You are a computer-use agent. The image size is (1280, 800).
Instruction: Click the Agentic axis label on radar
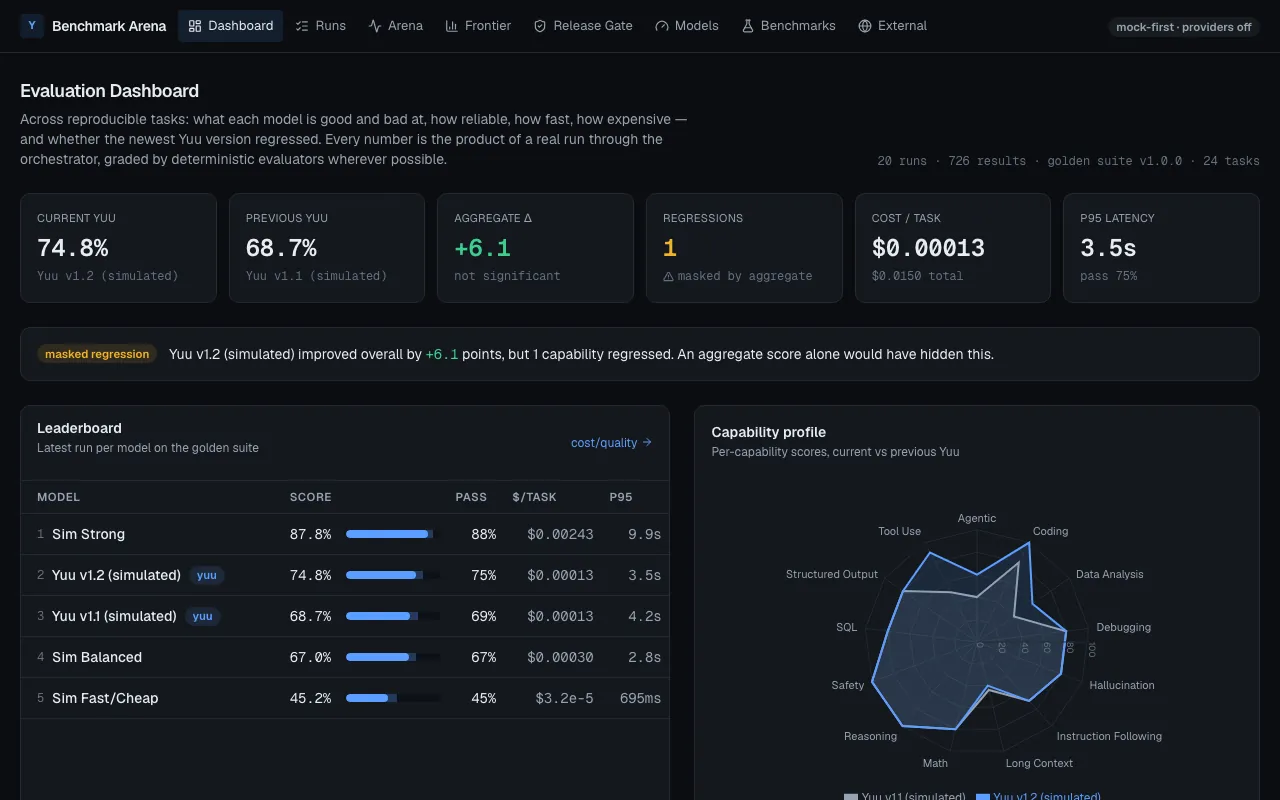[977, 518]
